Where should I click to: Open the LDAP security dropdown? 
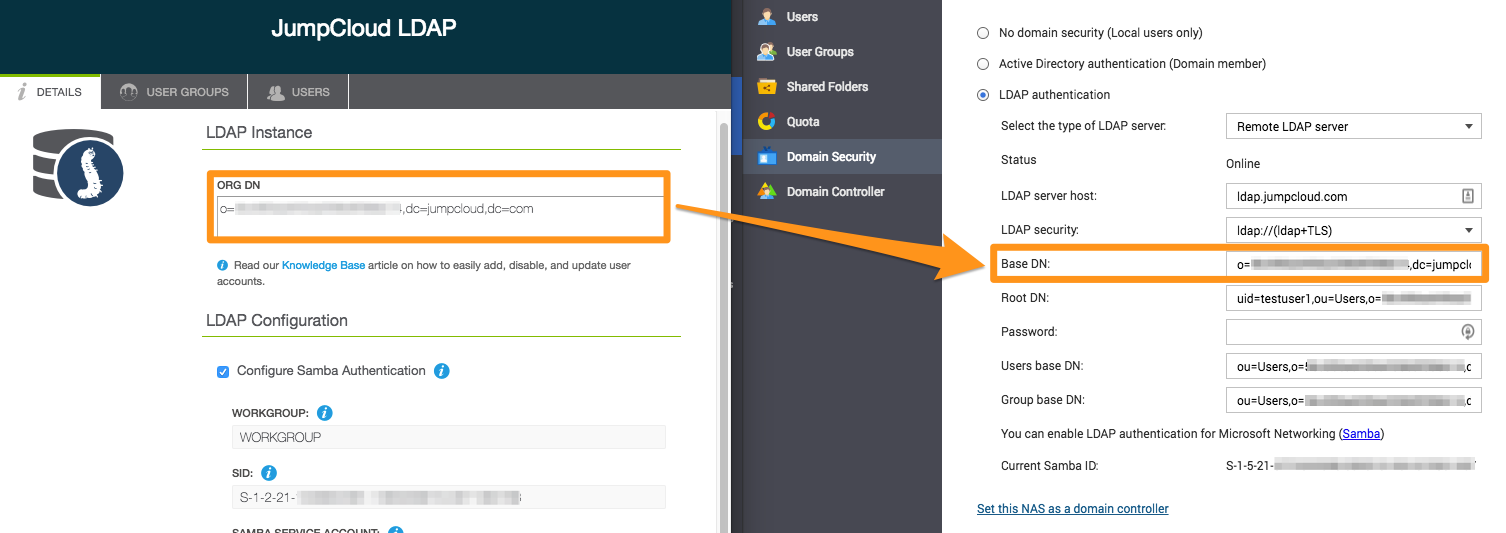[x=1353, y=230]
